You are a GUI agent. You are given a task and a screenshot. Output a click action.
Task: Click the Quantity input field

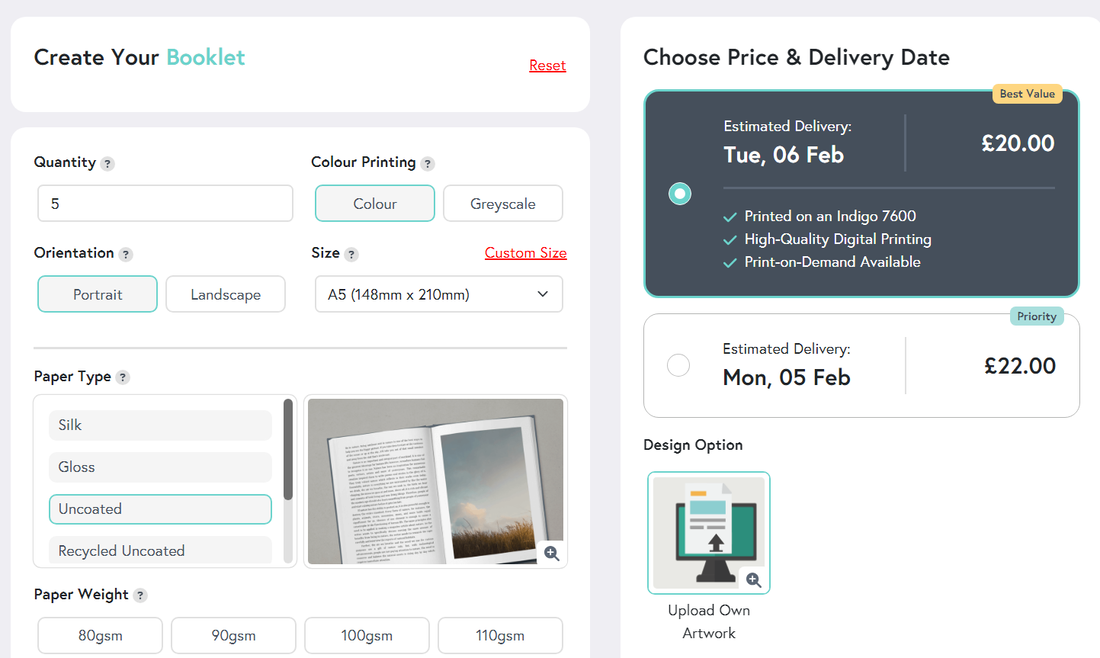(165, 204)
